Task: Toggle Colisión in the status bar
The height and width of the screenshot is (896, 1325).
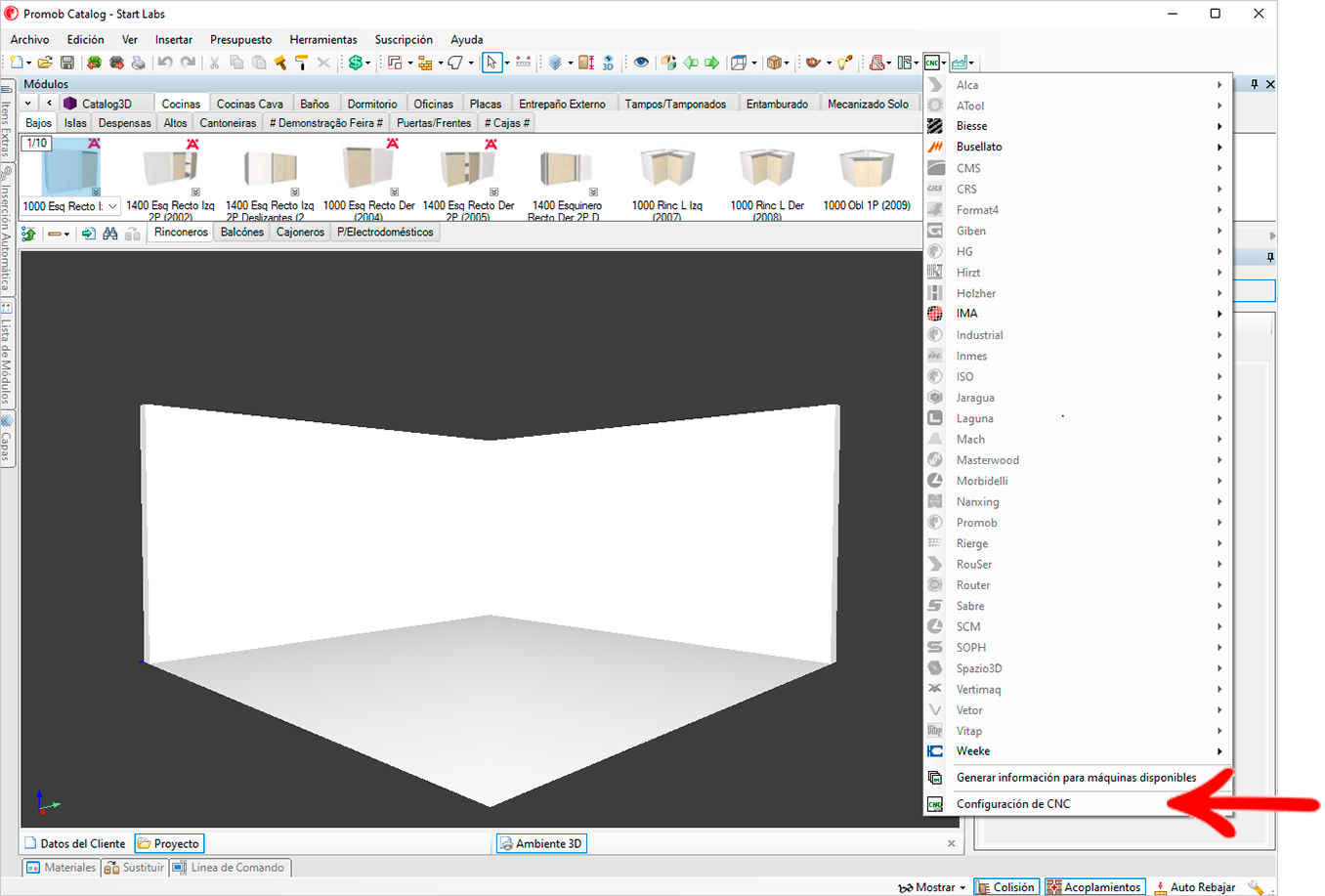Action: click(x=1006, y=887)
